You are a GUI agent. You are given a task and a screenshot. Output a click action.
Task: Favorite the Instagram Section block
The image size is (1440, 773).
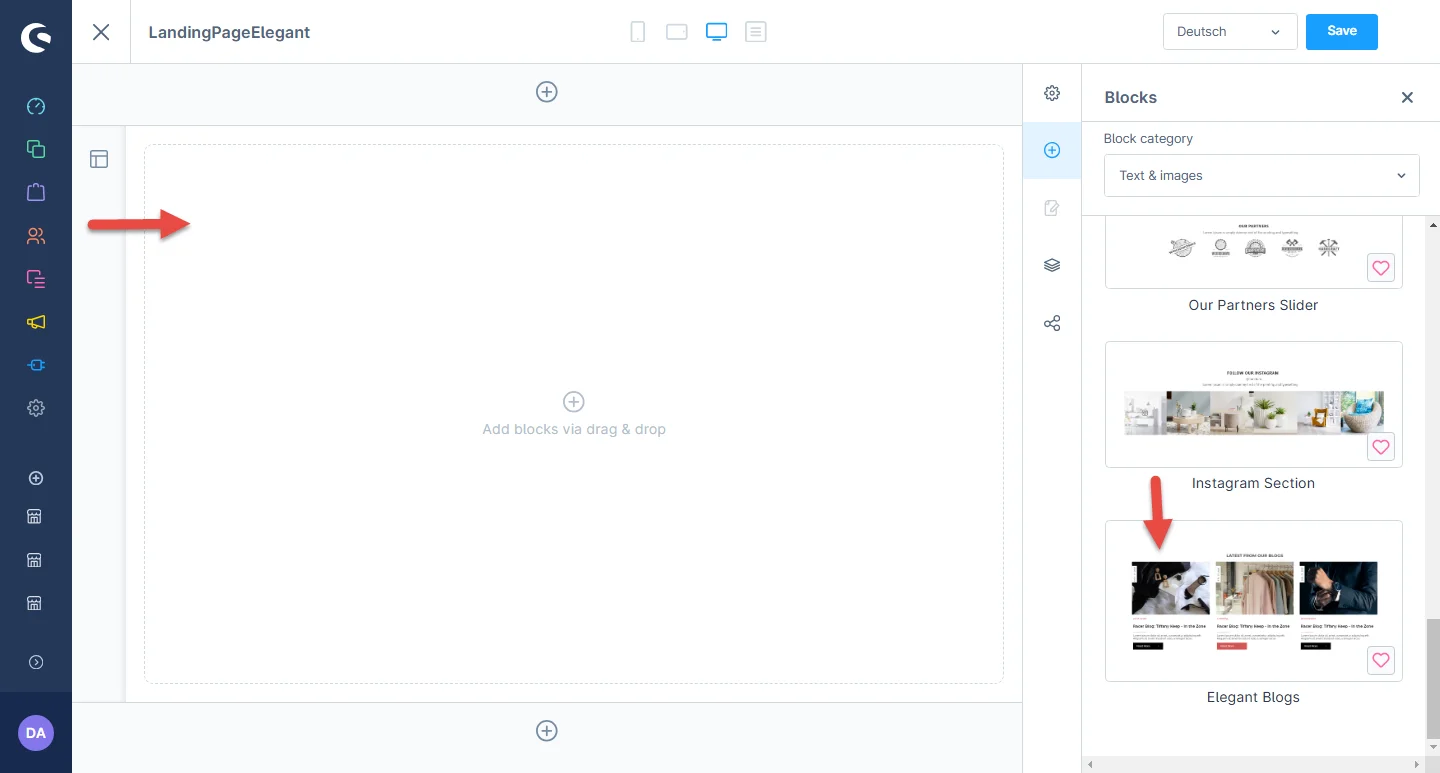pos(1380,447)
